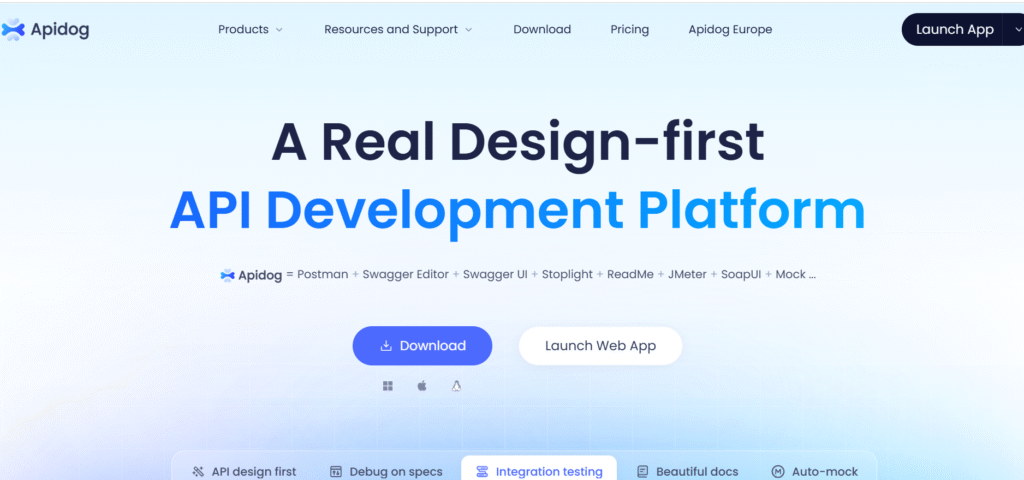Open the Pricing page
Screen dimensions: 1024x480
(630, 29)
